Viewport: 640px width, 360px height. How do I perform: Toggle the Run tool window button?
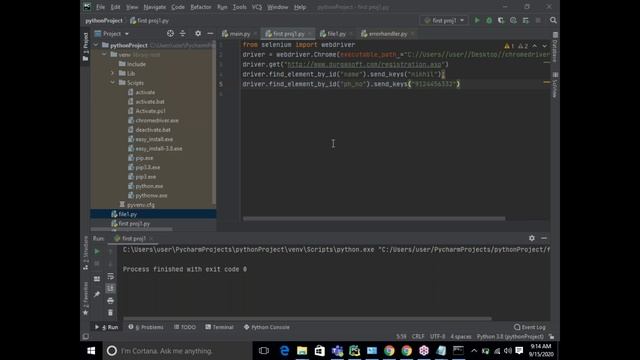coord(107,327)
